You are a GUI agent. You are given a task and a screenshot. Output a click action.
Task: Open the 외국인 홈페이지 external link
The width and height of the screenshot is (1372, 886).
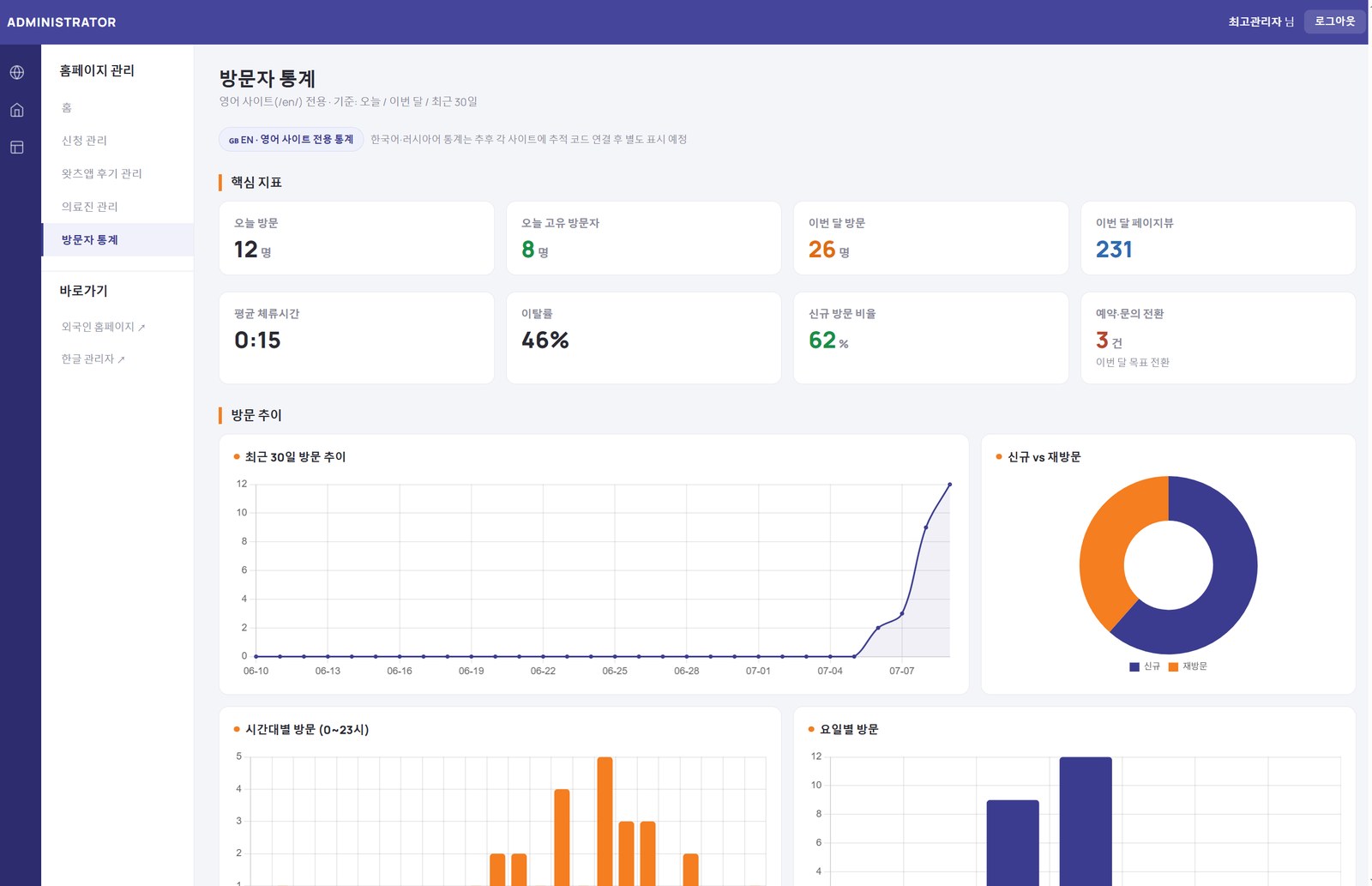pyautogui.click(x=103, y=327)
